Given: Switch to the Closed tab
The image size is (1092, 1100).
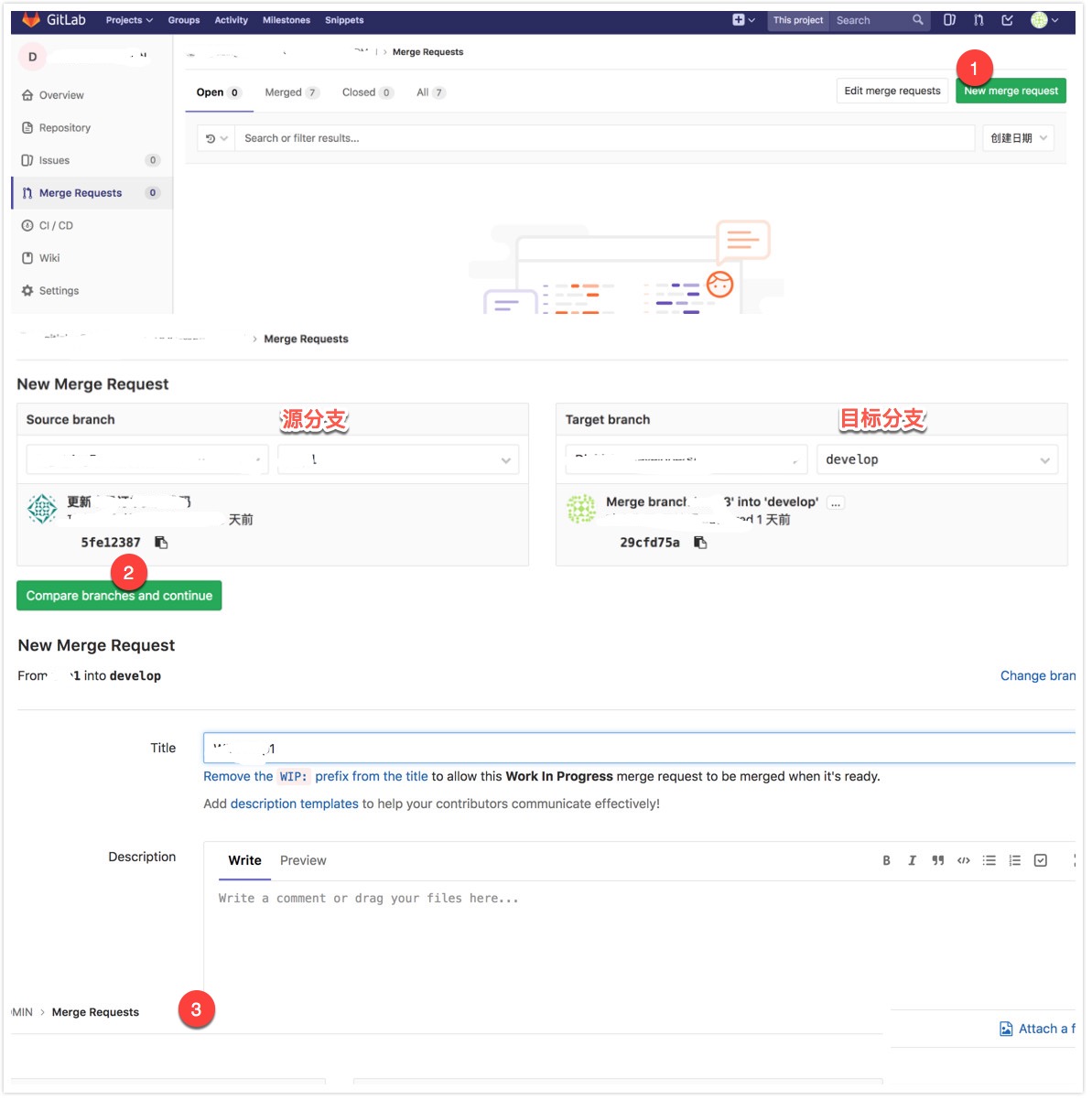Looking at the screenshot, I should [x=367, y=92].
